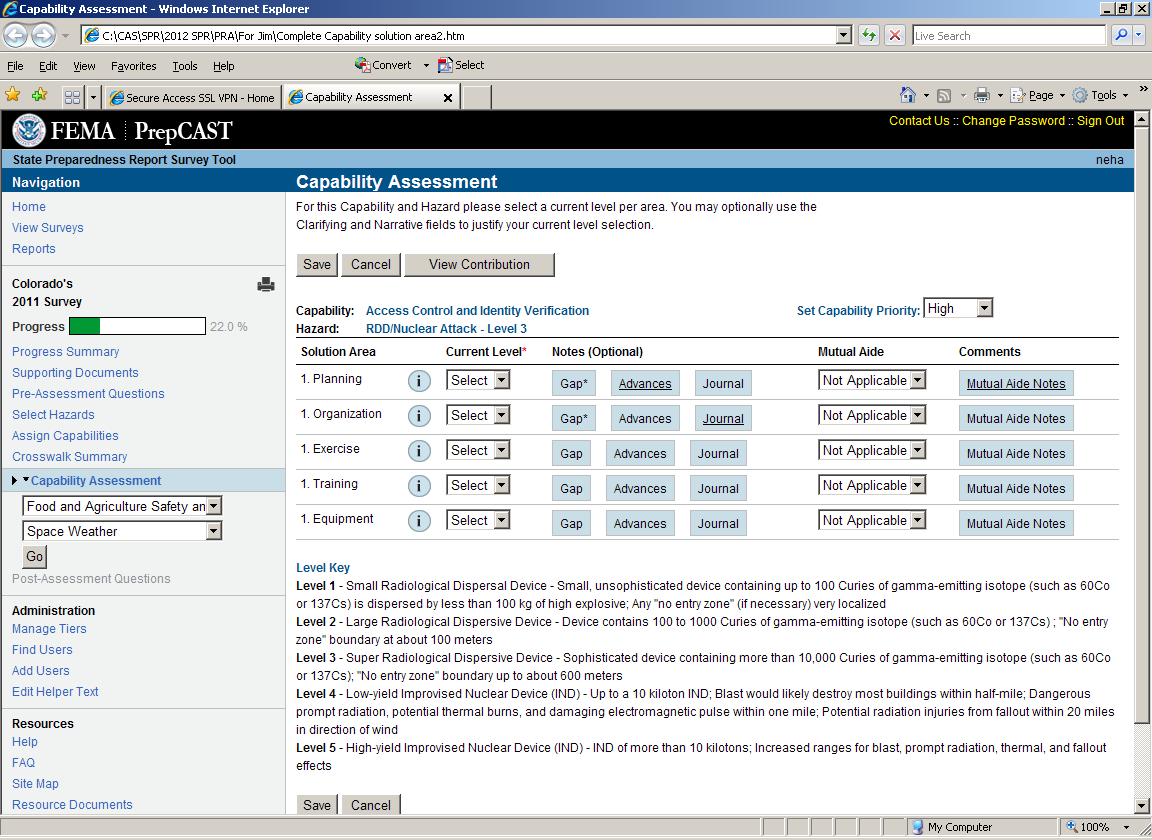Viewport: 1152px width, 840px height.
Task: Open the Tools menu in menu bar
Action: click(185, 66)
